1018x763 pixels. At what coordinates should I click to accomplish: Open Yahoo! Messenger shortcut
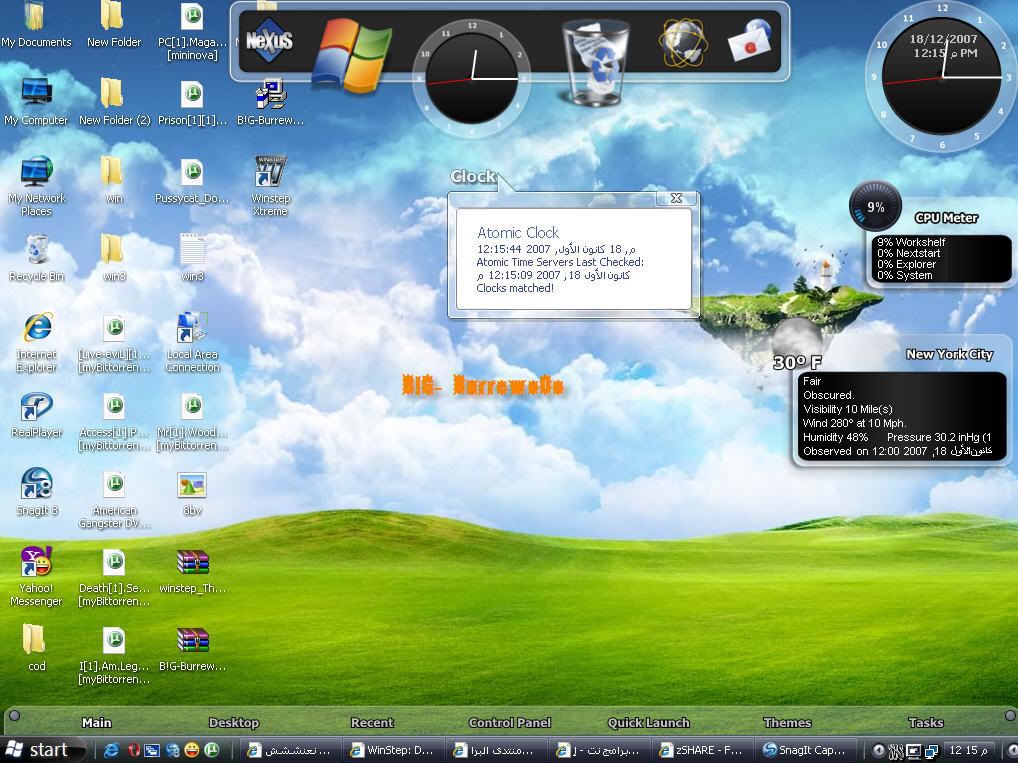36,577
